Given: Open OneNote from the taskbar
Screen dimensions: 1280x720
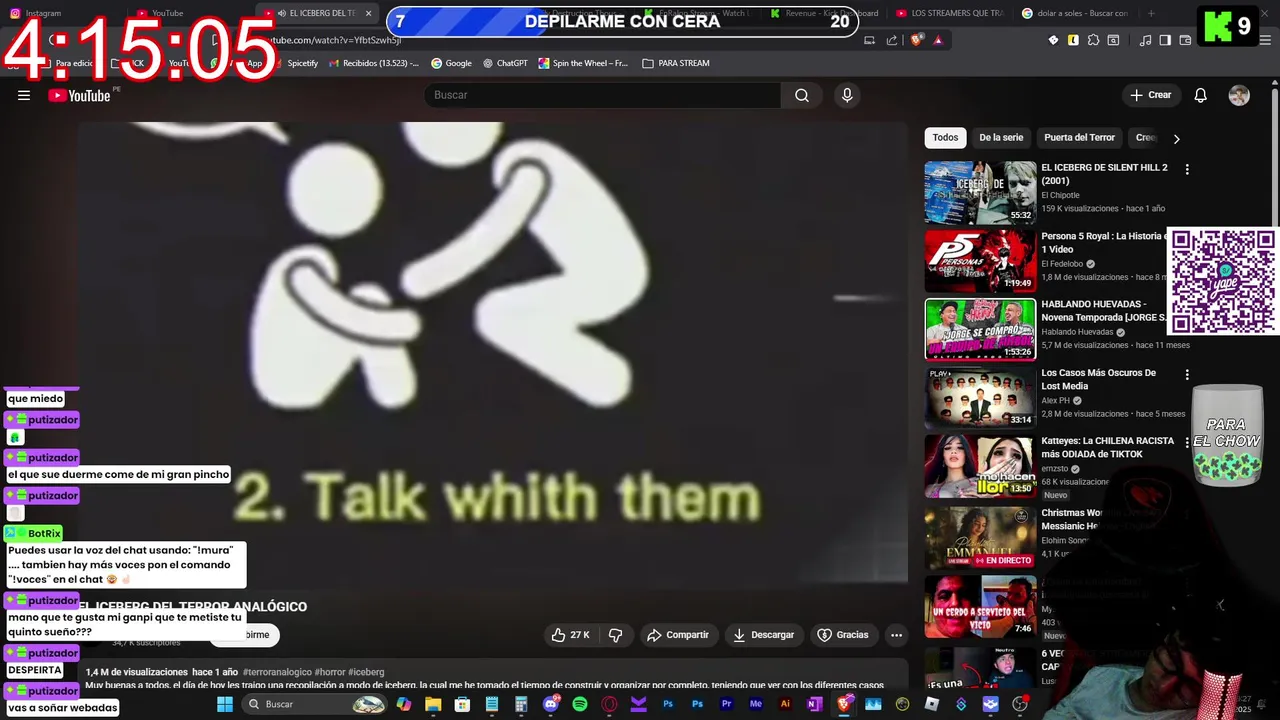Looking at the screenshot, I should pyautogui.click(x=814, y=704).
